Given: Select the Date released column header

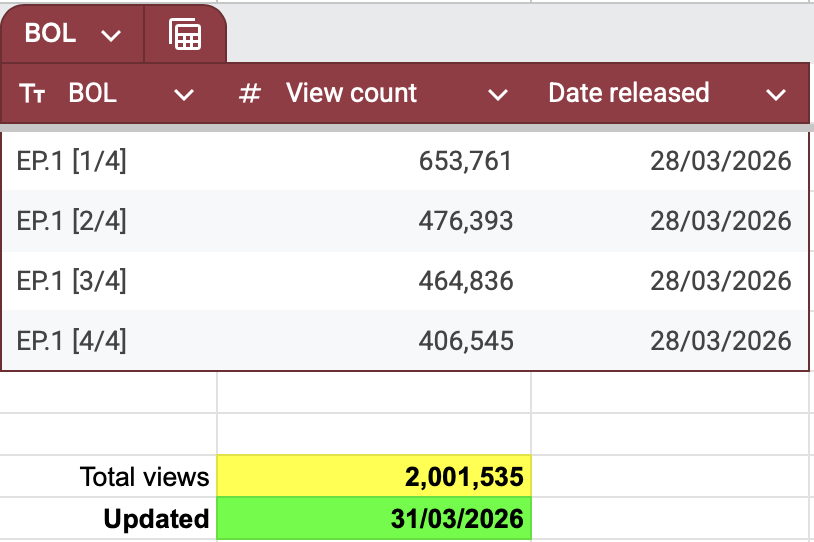Looking at the screenshot, I should [x=670, y=93].
